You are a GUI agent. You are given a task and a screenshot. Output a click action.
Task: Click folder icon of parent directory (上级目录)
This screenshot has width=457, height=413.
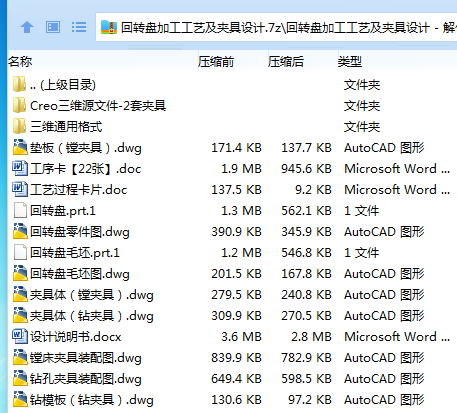tap(19, 84)
